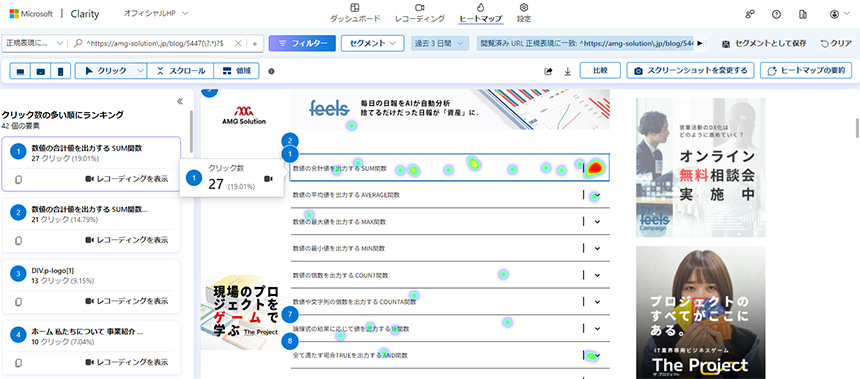
Task: Select the tablet device view icon
Action: [41, 71]
